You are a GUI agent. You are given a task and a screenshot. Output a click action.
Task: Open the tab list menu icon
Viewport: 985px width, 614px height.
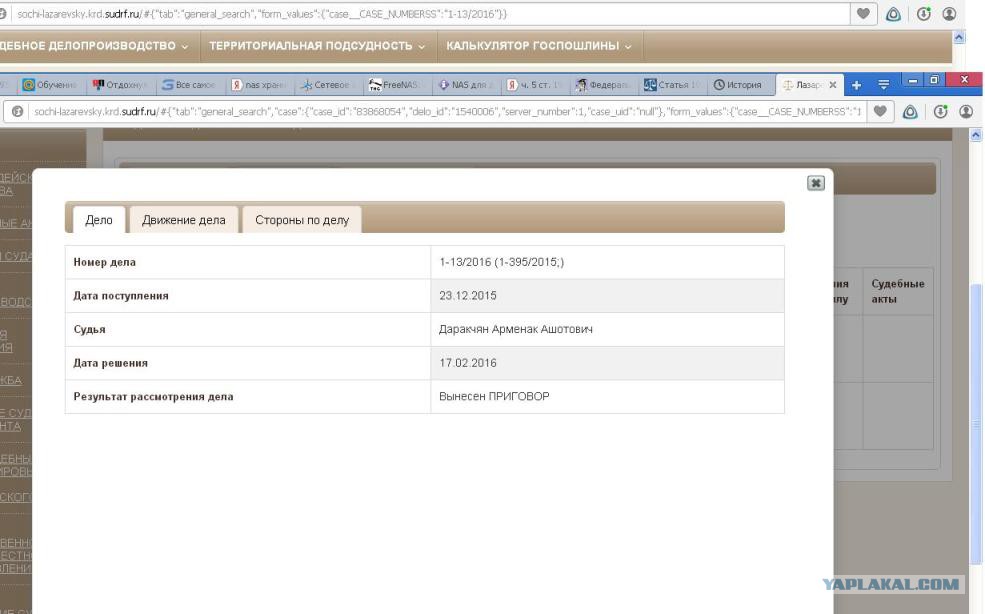click(x=883, y=85)
